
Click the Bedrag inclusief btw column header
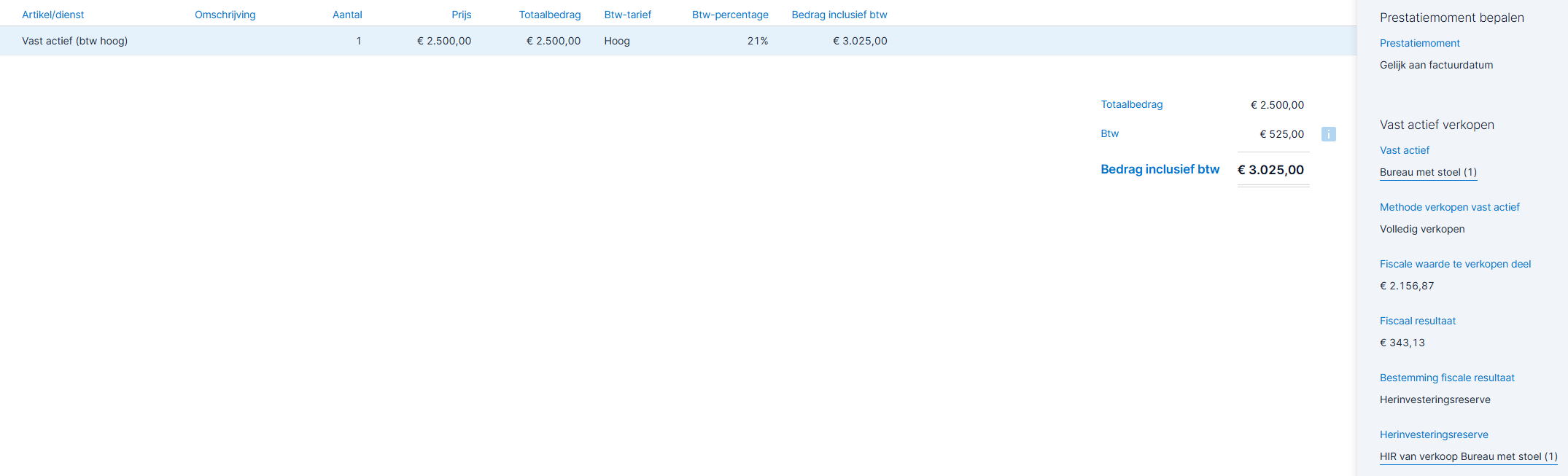(x=839, y=15)
